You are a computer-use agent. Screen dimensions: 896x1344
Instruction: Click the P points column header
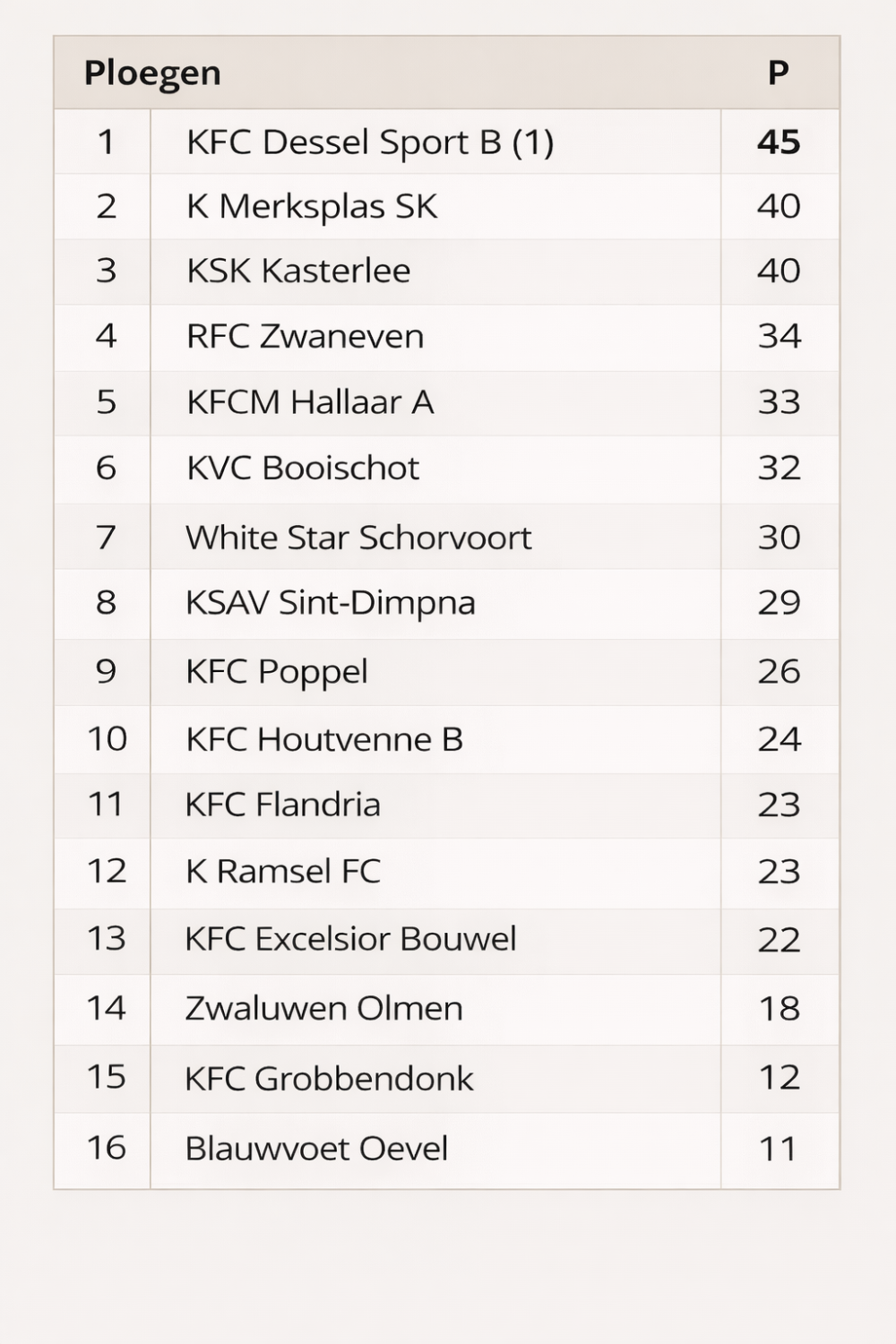coord(778,73)
